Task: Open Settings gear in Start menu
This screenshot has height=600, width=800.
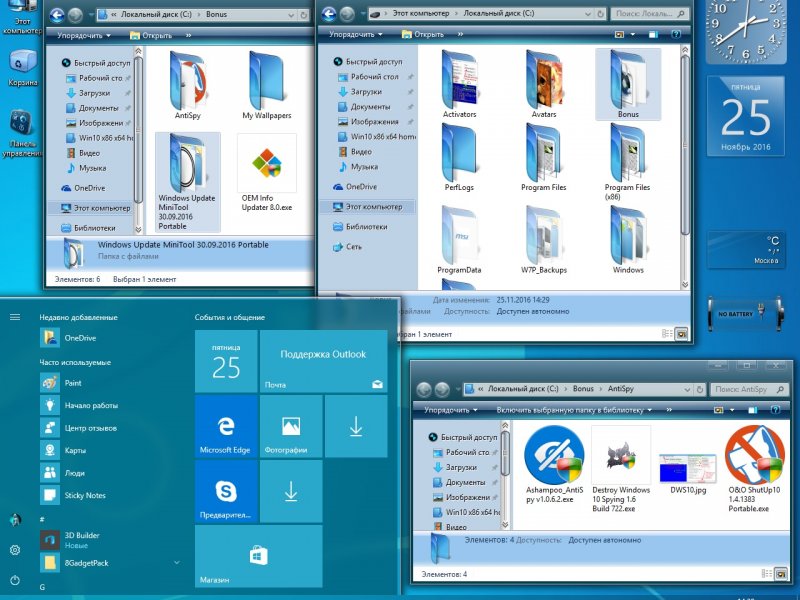Action: (x=15, y=550)
